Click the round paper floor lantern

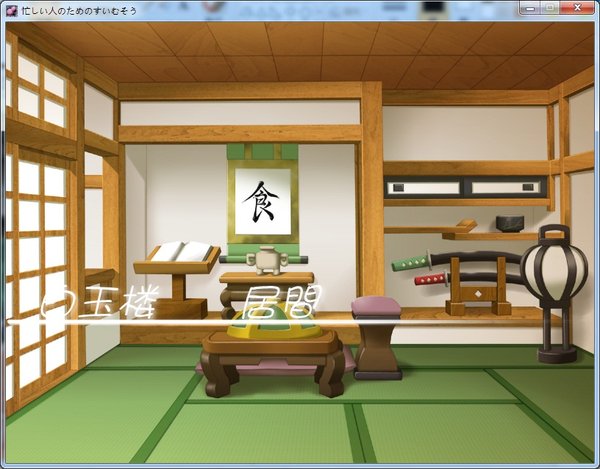pyautogui.click(x=554, y=294)
